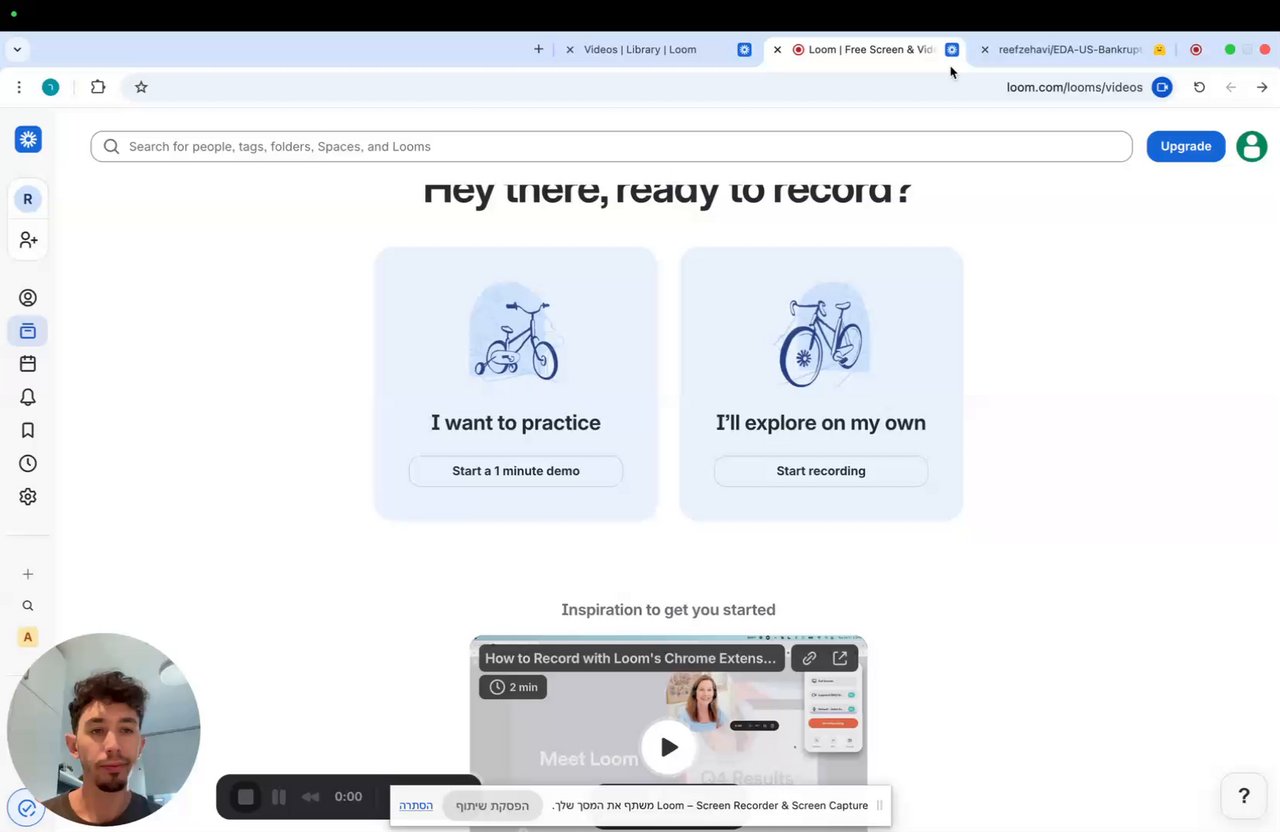Click the Upgrade button

(x=1186, y=146)
